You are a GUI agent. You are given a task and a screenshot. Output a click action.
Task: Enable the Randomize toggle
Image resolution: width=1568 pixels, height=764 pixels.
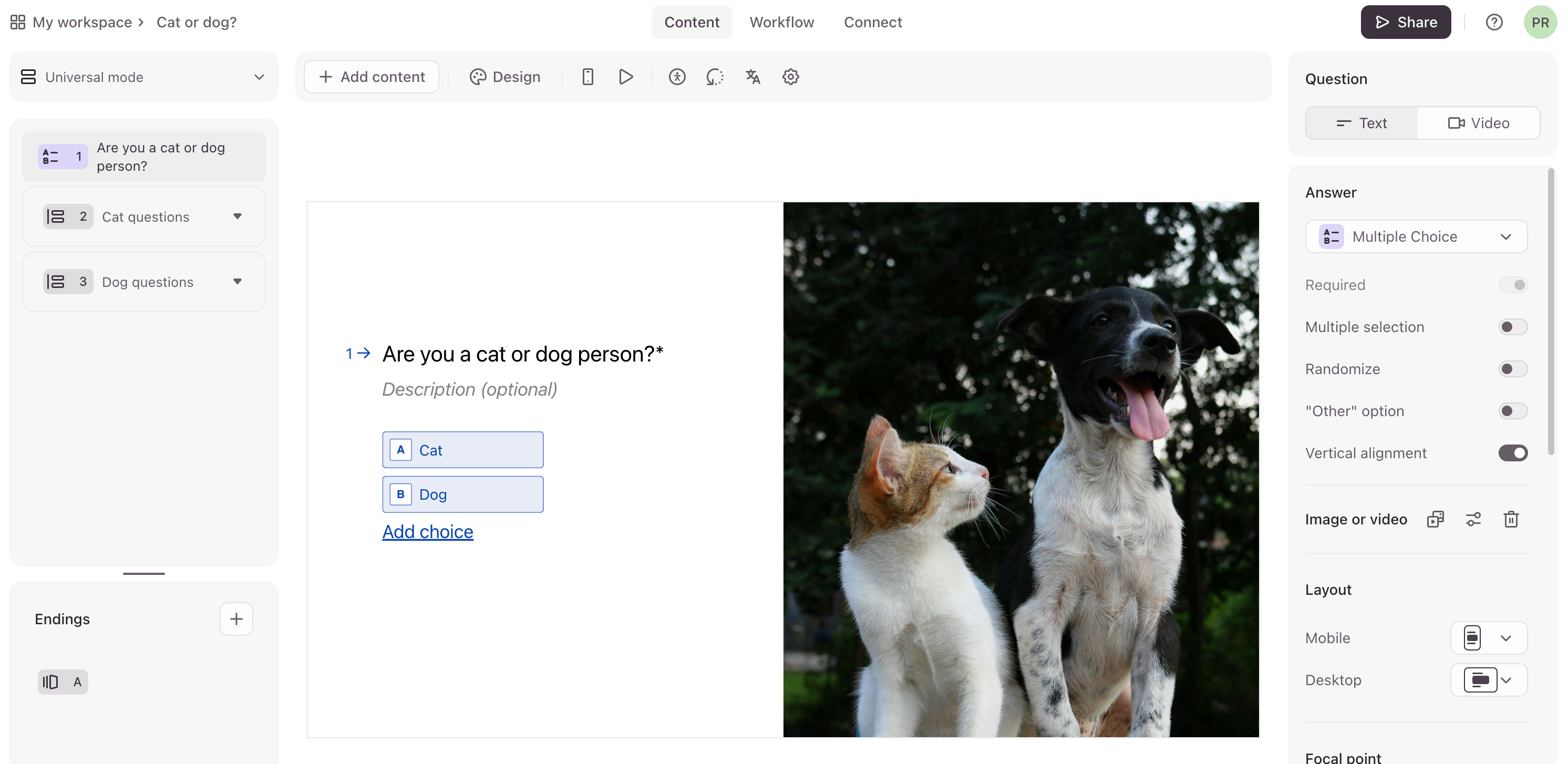click(x=1513, y=369)
